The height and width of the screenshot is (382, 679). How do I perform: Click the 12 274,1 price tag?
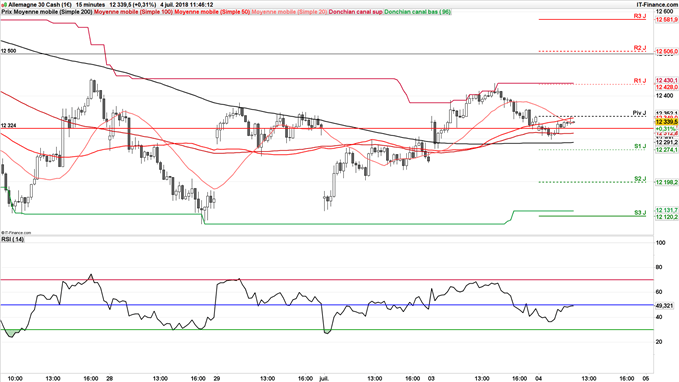pos(666,150)
